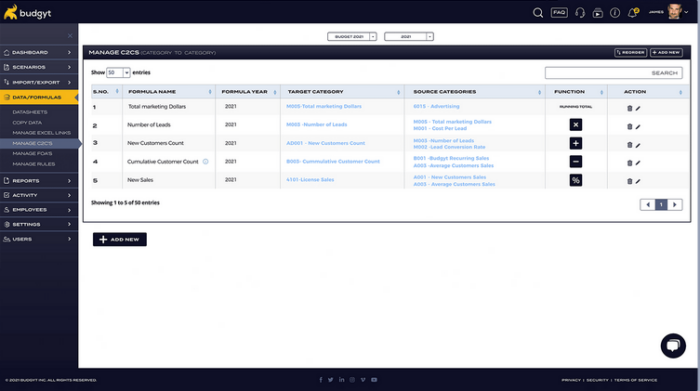The image size is (700, 391).
Task: Delete the Cumulative Customer Count formula
Action: tap(629, 163)
